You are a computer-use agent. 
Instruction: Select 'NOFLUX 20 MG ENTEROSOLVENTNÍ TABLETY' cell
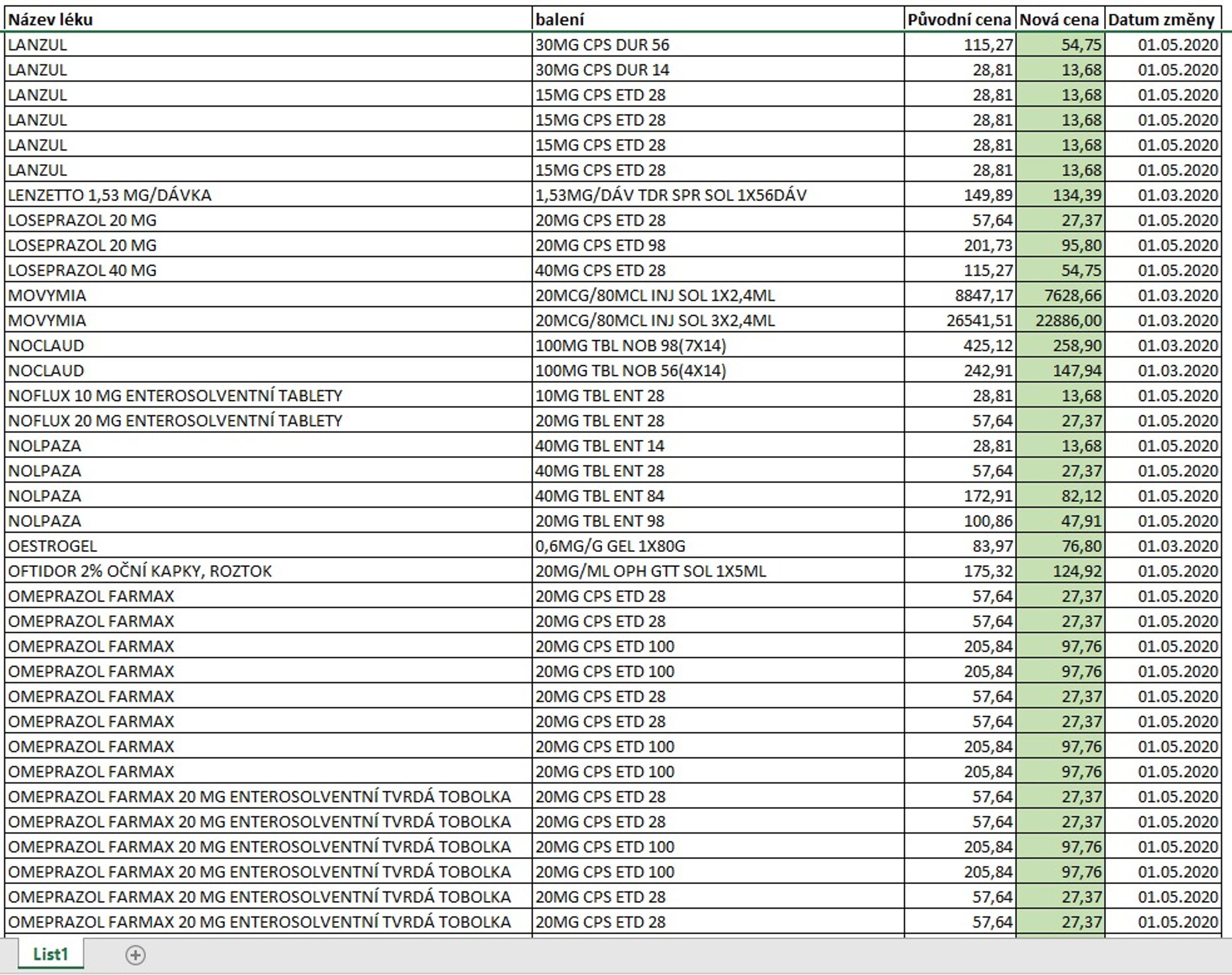268,420
